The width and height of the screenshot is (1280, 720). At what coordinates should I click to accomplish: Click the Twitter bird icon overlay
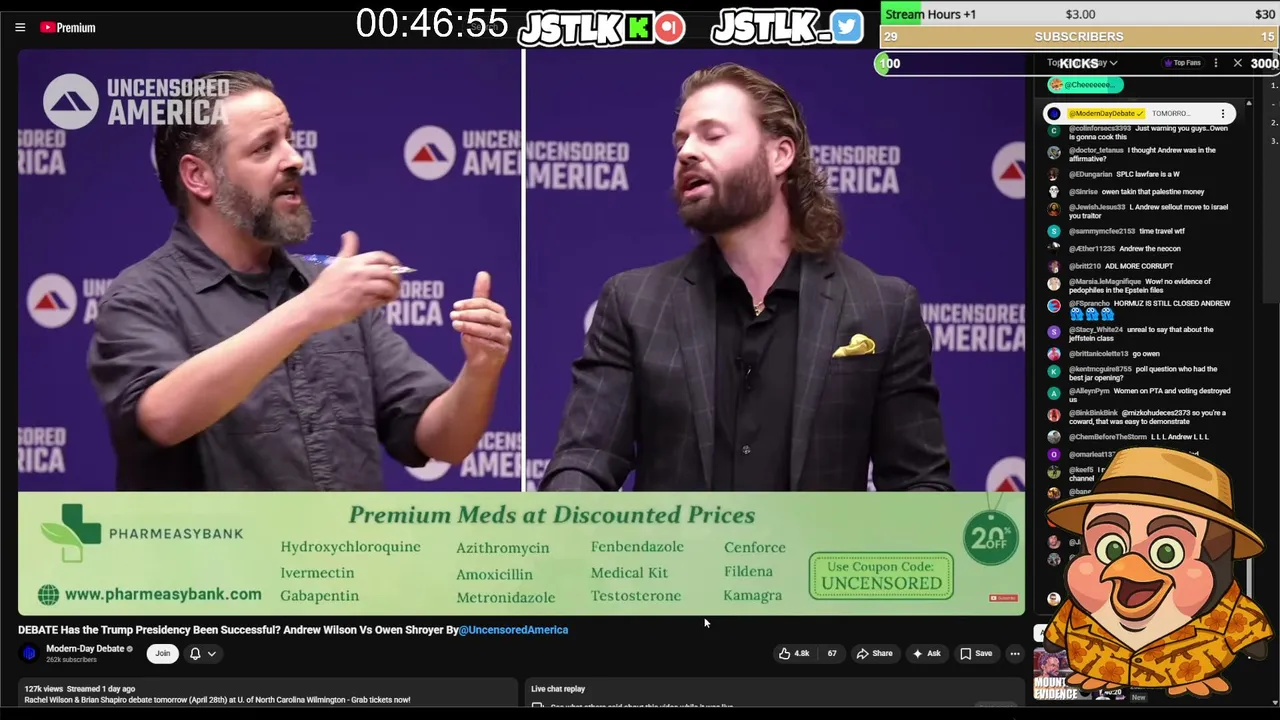click(846, 27)
